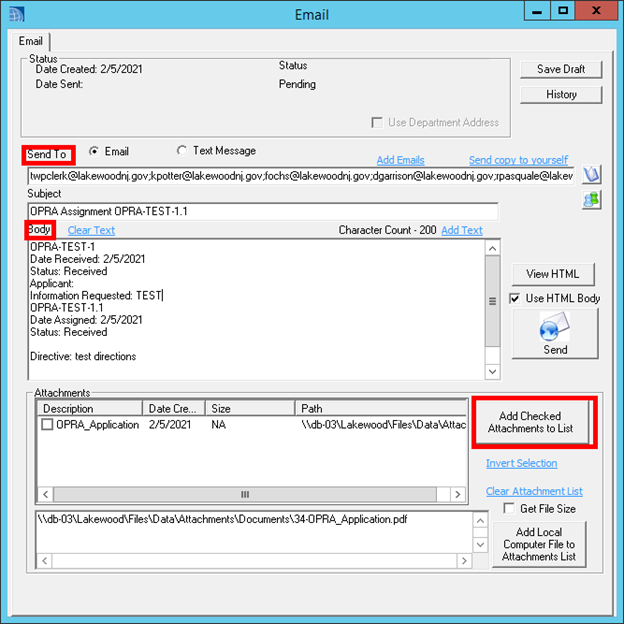Screen dimensions: 624x624
Task: Click Add Checked Attachments to List
Action: [532, 422]
